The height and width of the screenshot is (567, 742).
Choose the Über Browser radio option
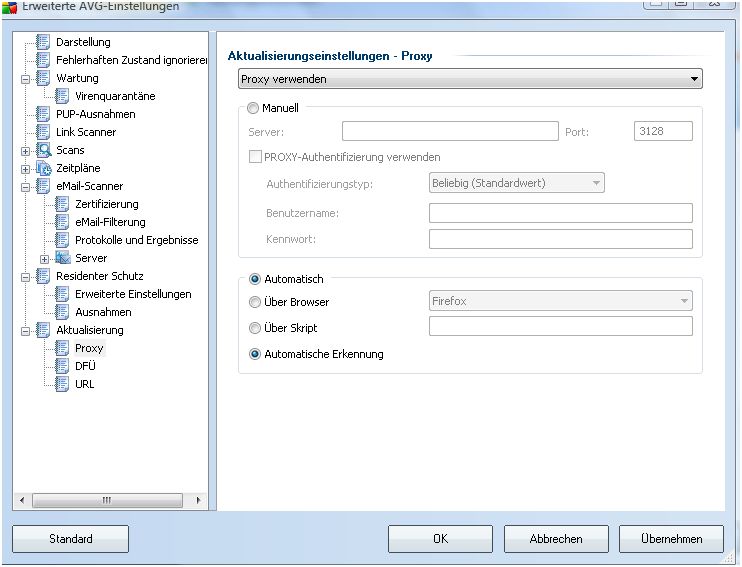coord(255,302)
